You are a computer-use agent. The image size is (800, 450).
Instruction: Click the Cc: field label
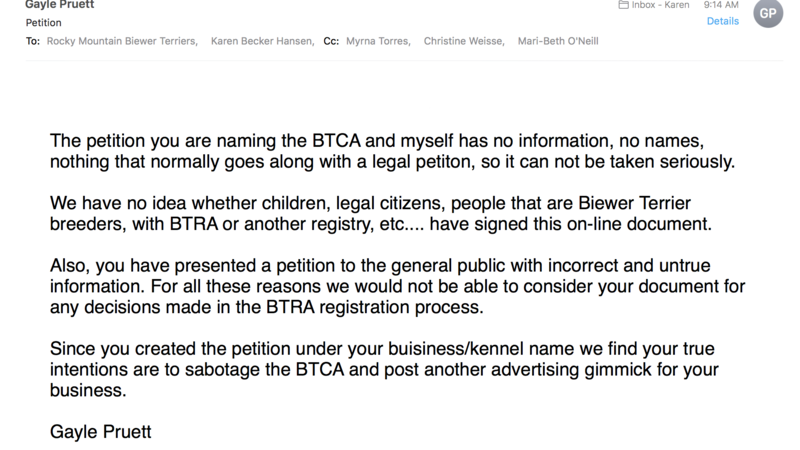point(332,41)
